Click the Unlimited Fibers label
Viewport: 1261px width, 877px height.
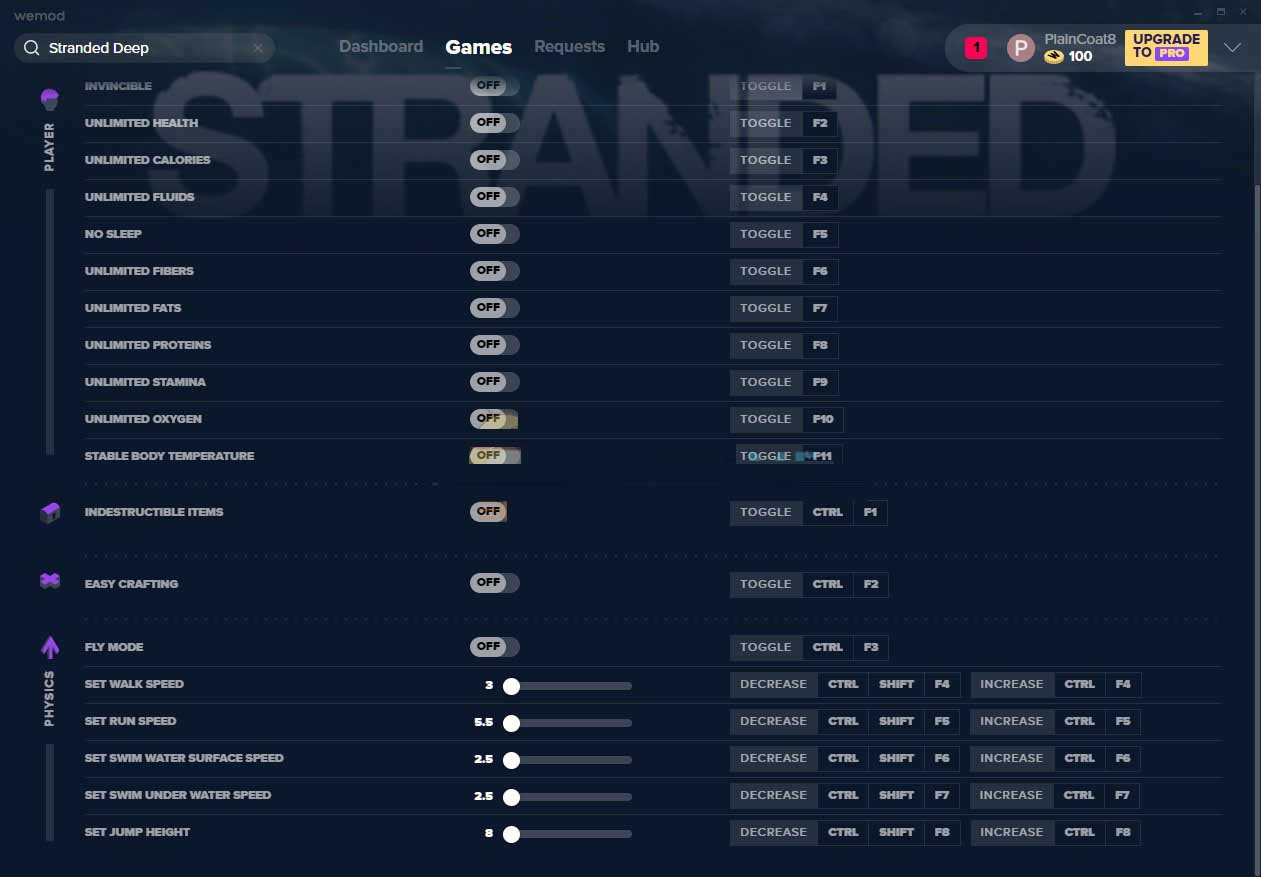click(x=139, y=271)
